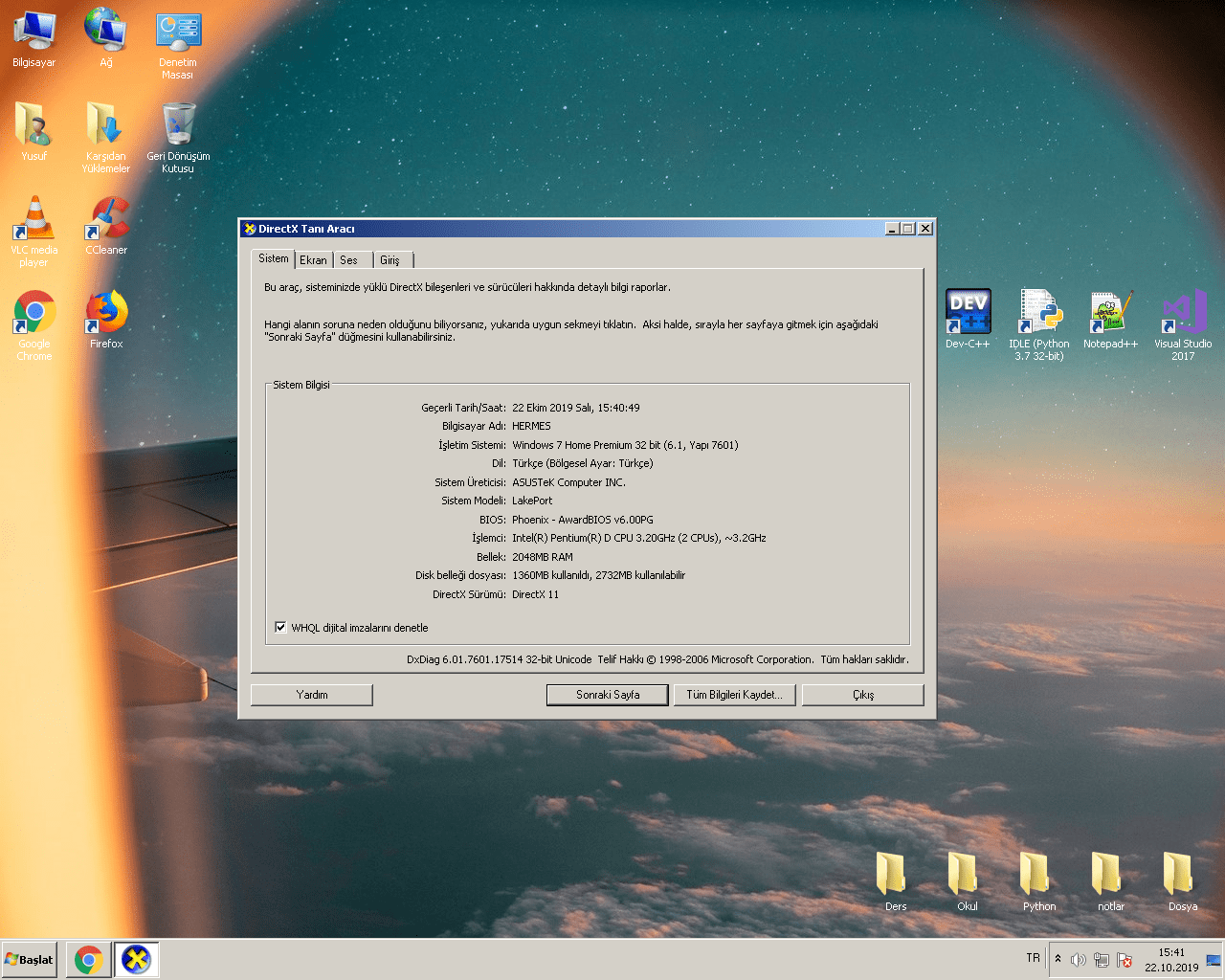Click the TR language indicator
The image size is (1225, 980).
(1033, 958)
